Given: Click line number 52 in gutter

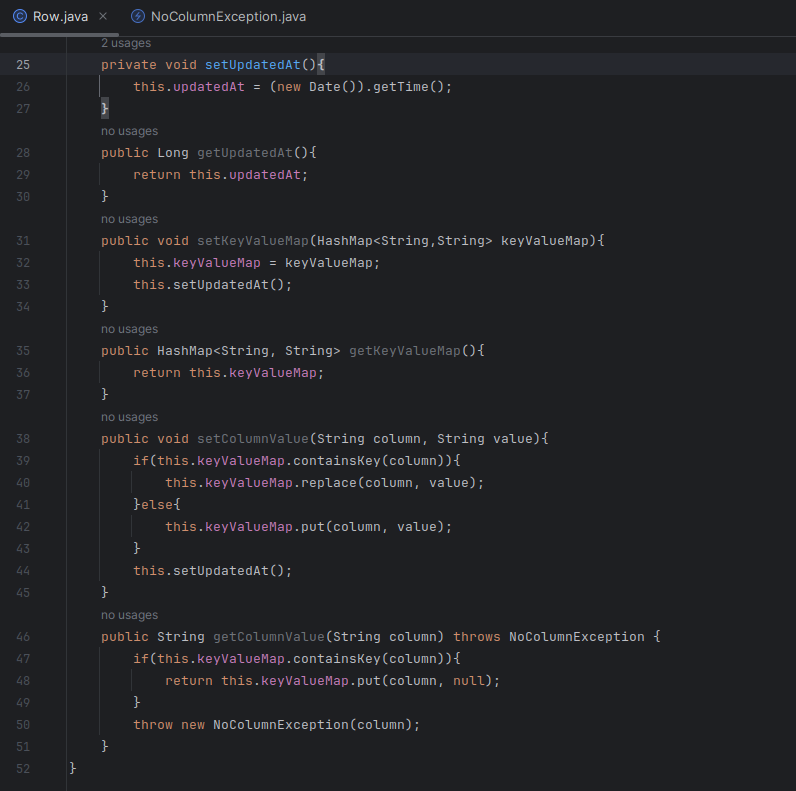Looking at the screenshot, I should coord(23,769).
